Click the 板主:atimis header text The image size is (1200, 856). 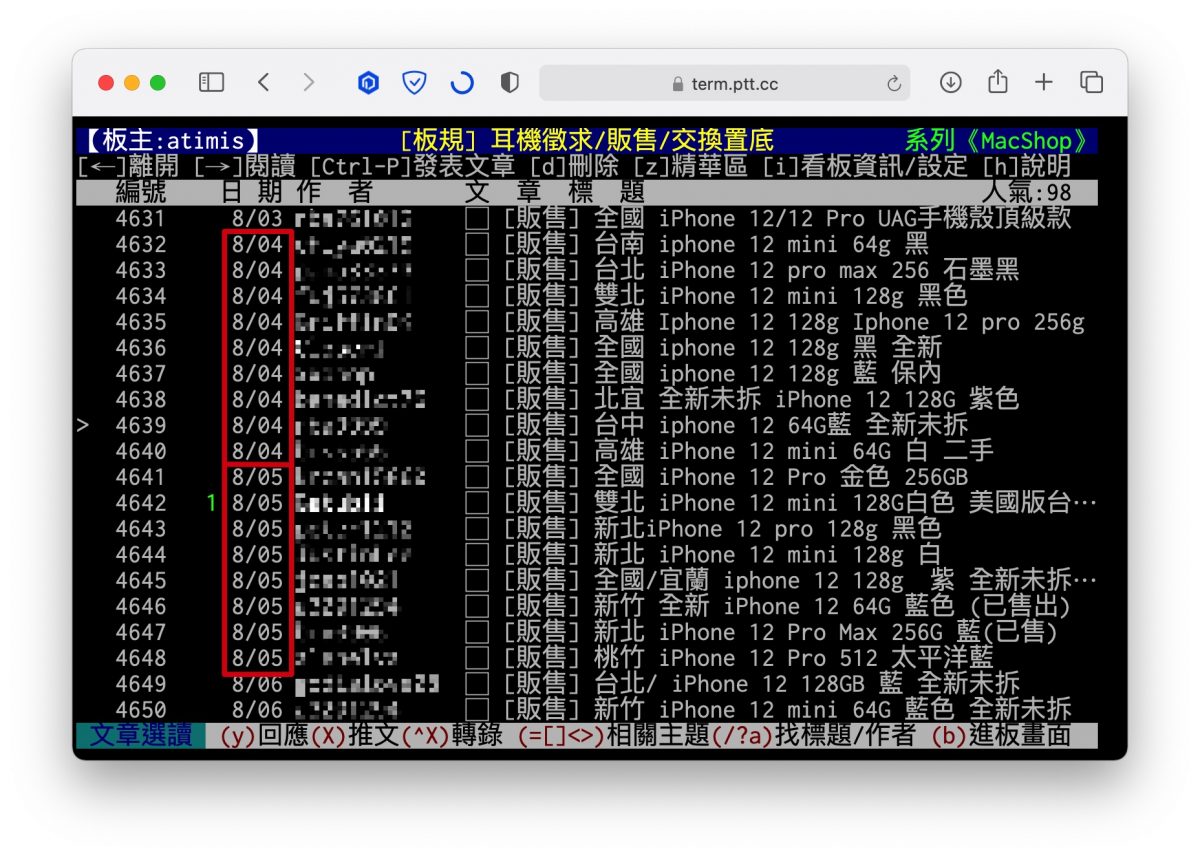point(173,141)
